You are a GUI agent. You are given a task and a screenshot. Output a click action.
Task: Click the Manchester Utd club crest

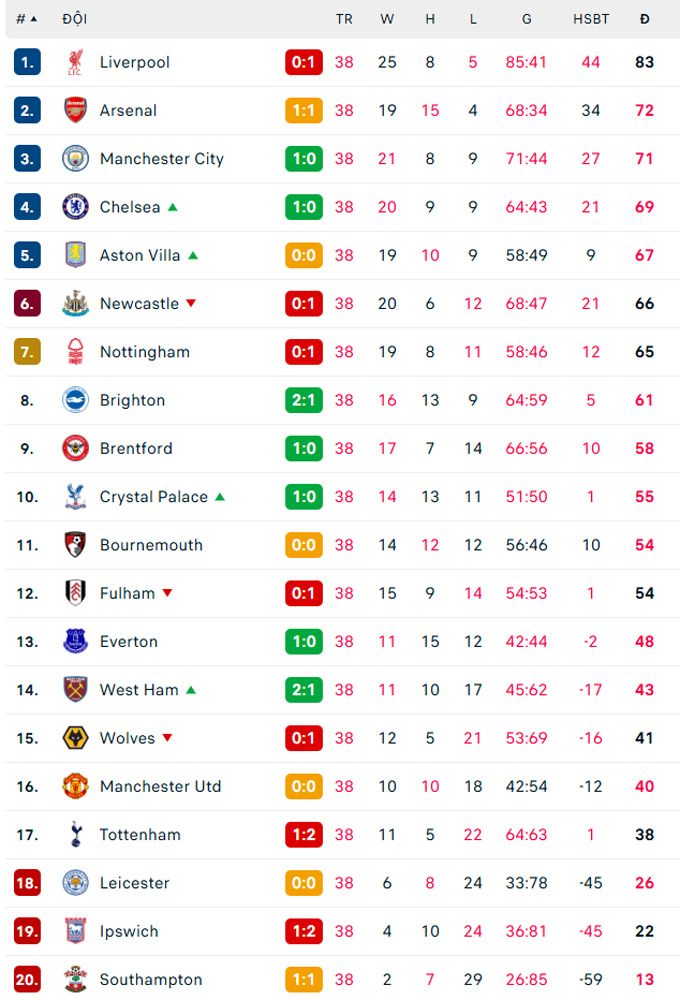[x=75, y=786]
